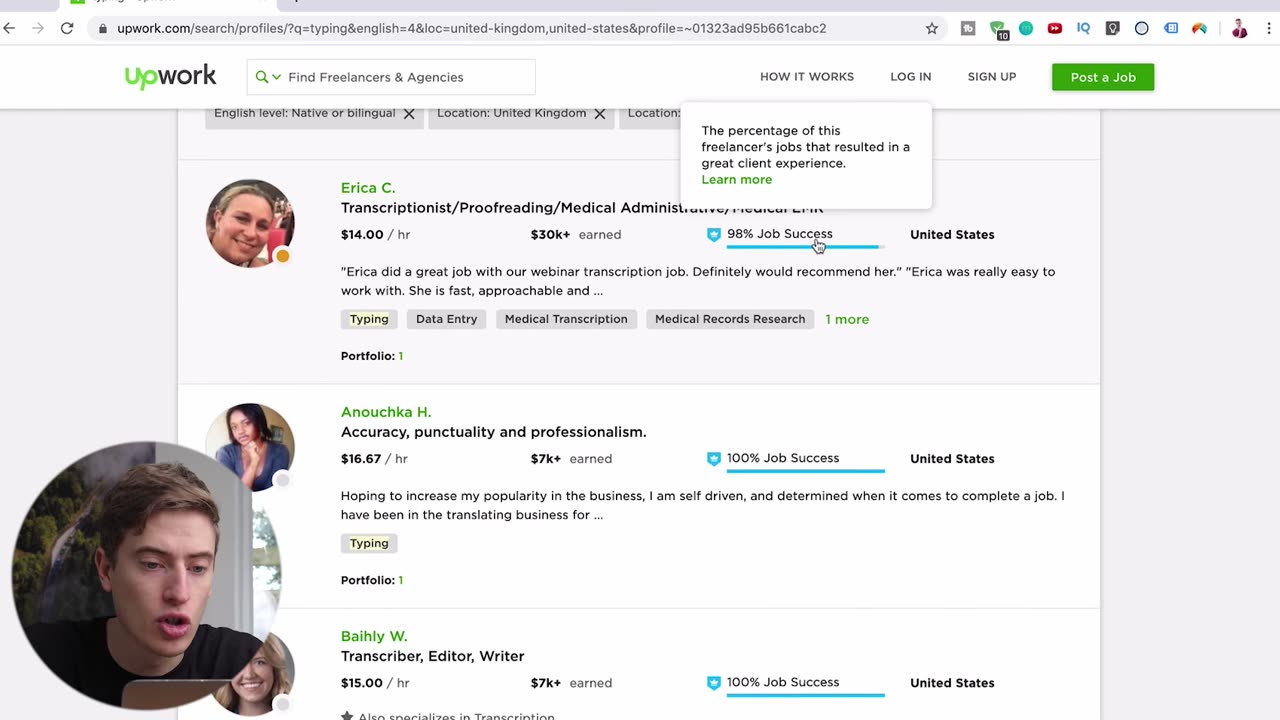Open Erica's Portfolio count link
The width and height of the screenshot is (1280, 720).
(x=400, y=356)
